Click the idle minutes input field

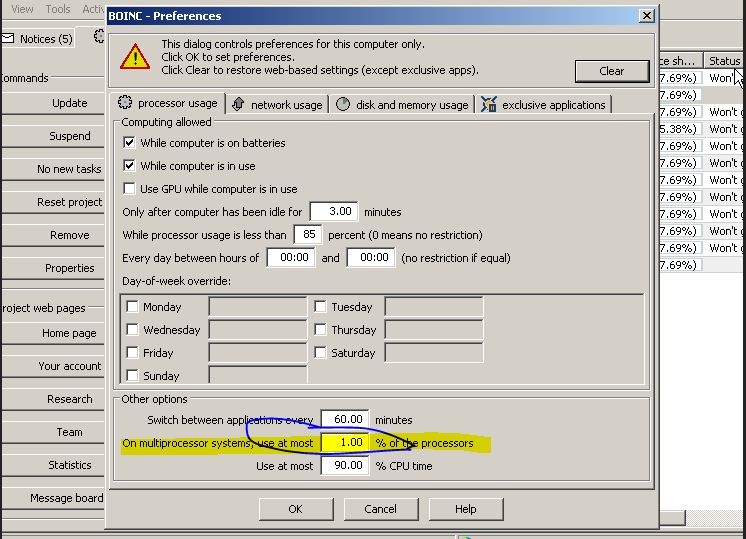click(x=334, y=211)
